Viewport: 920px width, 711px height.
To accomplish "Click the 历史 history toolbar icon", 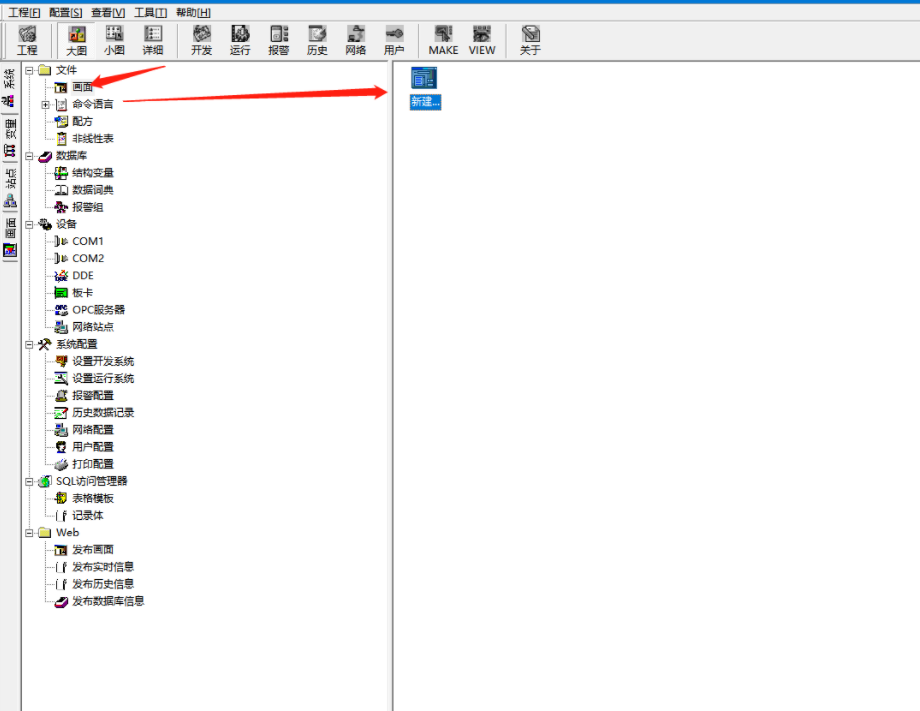I will click(x=317, y=40).
